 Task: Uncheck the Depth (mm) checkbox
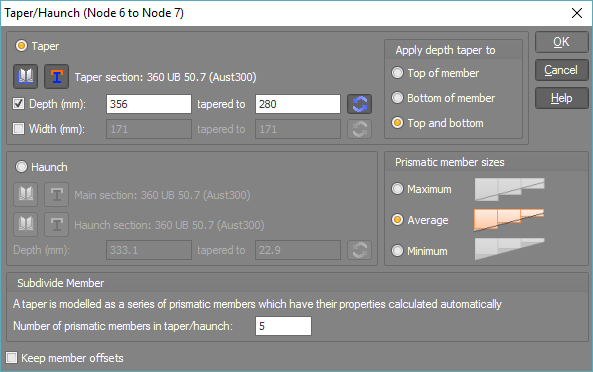[x=19, y=104]
